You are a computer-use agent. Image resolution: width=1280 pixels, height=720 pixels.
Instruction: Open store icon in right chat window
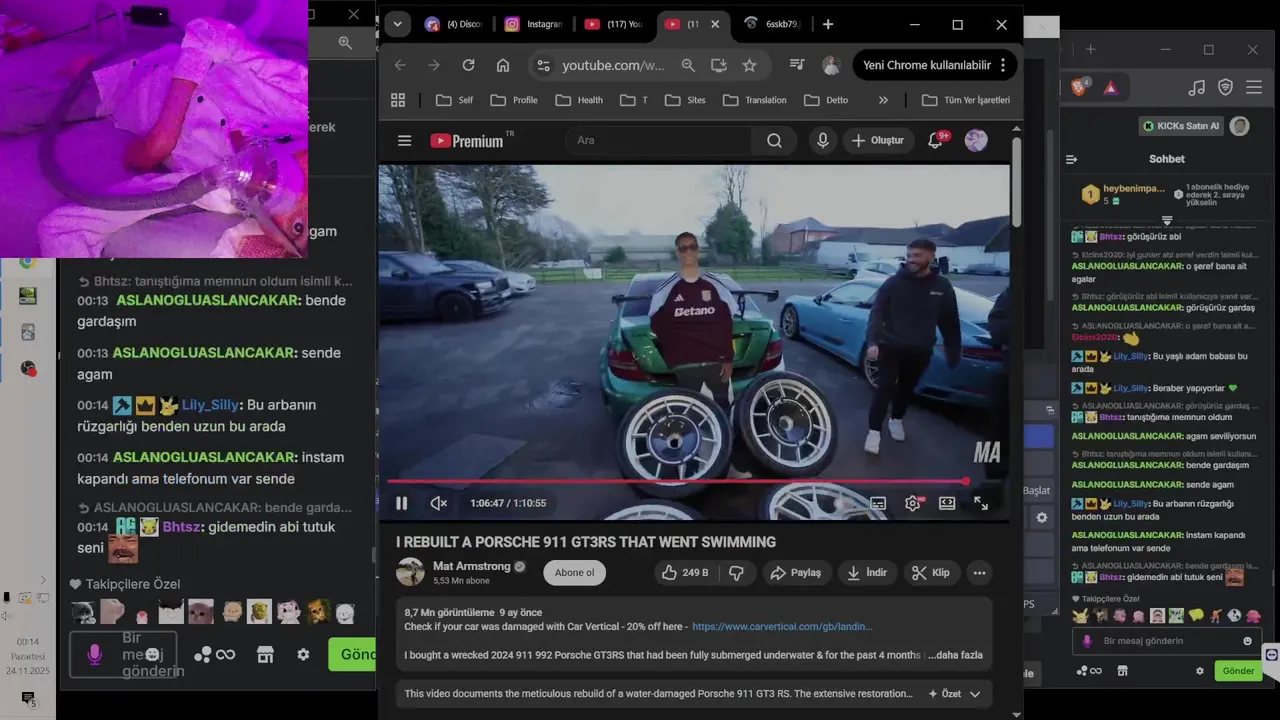pyautogui.click(x=1122, y=671)
